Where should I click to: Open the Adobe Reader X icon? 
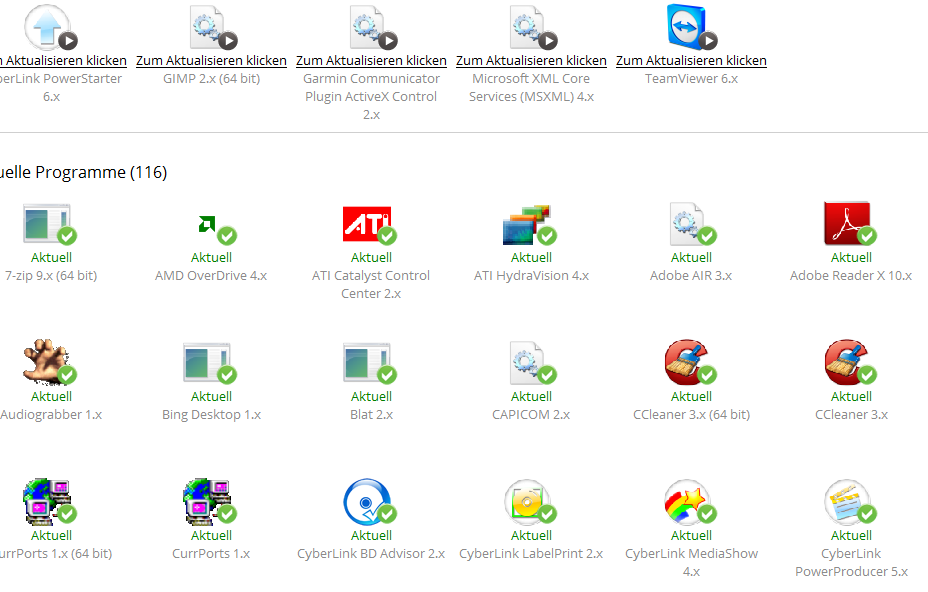[x=848, y=225]
